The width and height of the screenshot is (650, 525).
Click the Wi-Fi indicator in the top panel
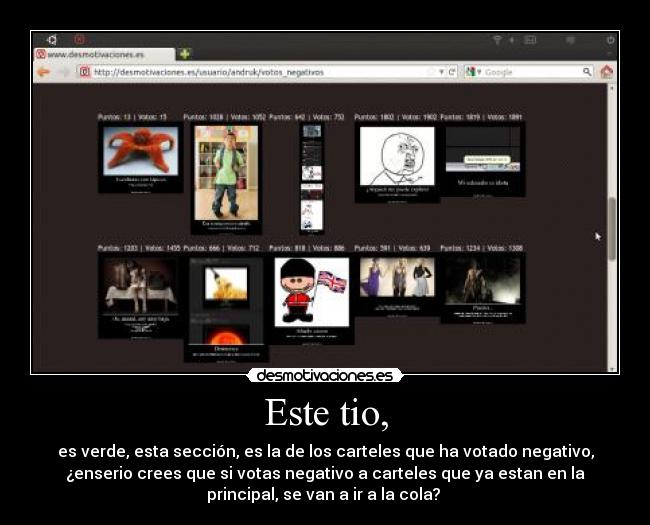pos(497,40)
